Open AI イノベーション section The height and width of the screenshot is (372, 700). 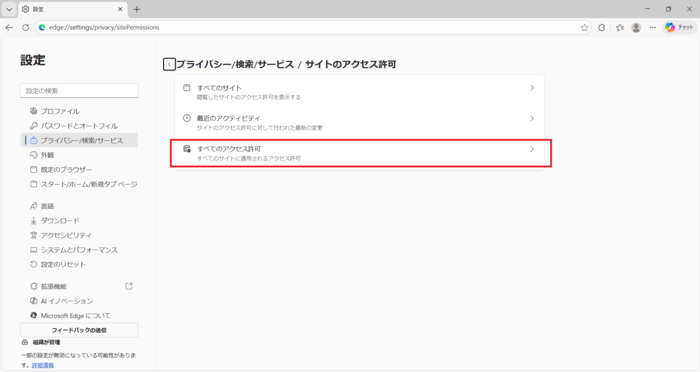[79, 301]
